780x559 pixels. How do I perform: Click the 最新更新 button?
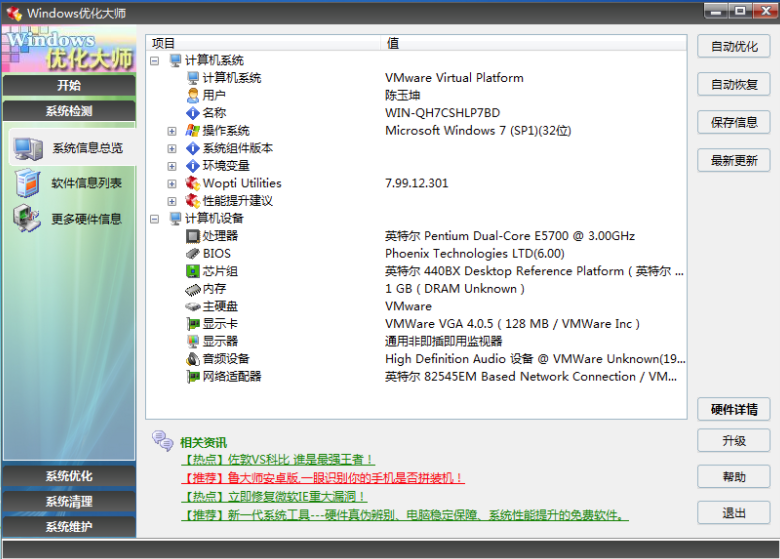(734, 160)
